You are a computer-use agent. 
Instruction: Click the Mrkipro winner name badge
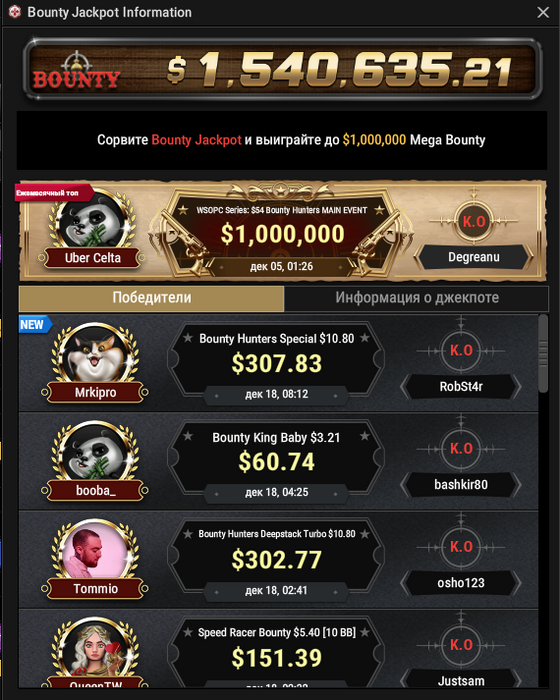coord(95,392)
